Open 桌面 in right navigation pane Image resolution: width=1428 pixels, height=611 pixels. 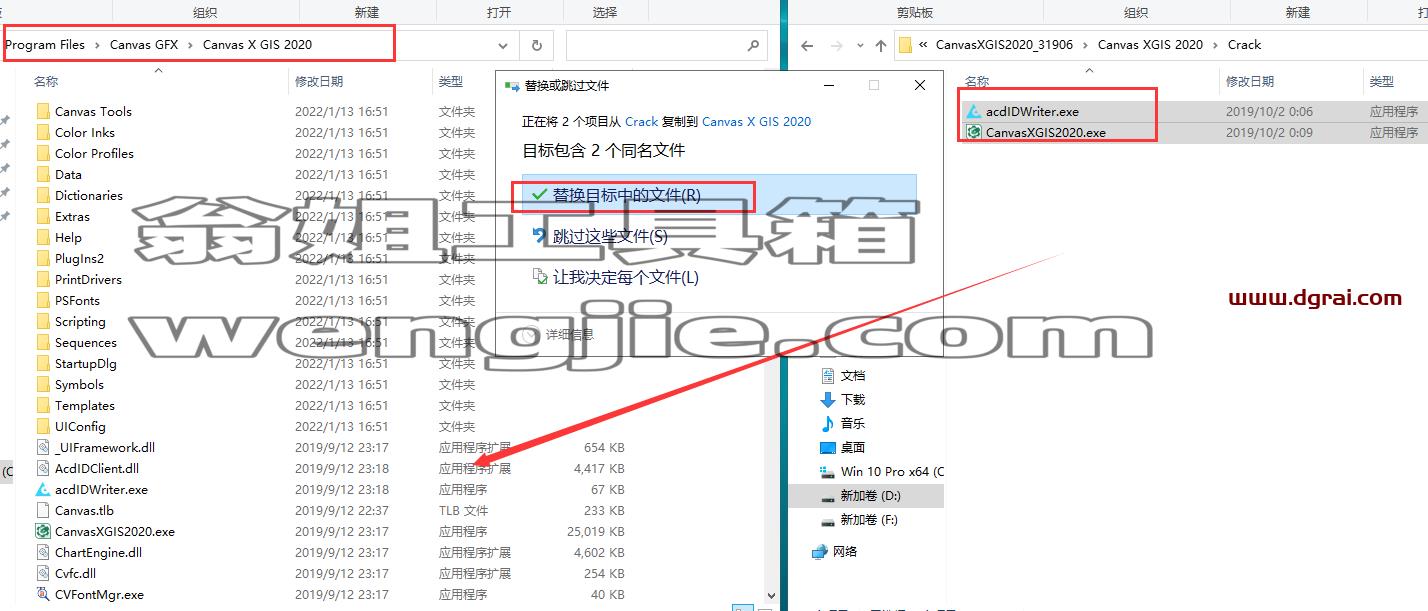click(853, 447)
